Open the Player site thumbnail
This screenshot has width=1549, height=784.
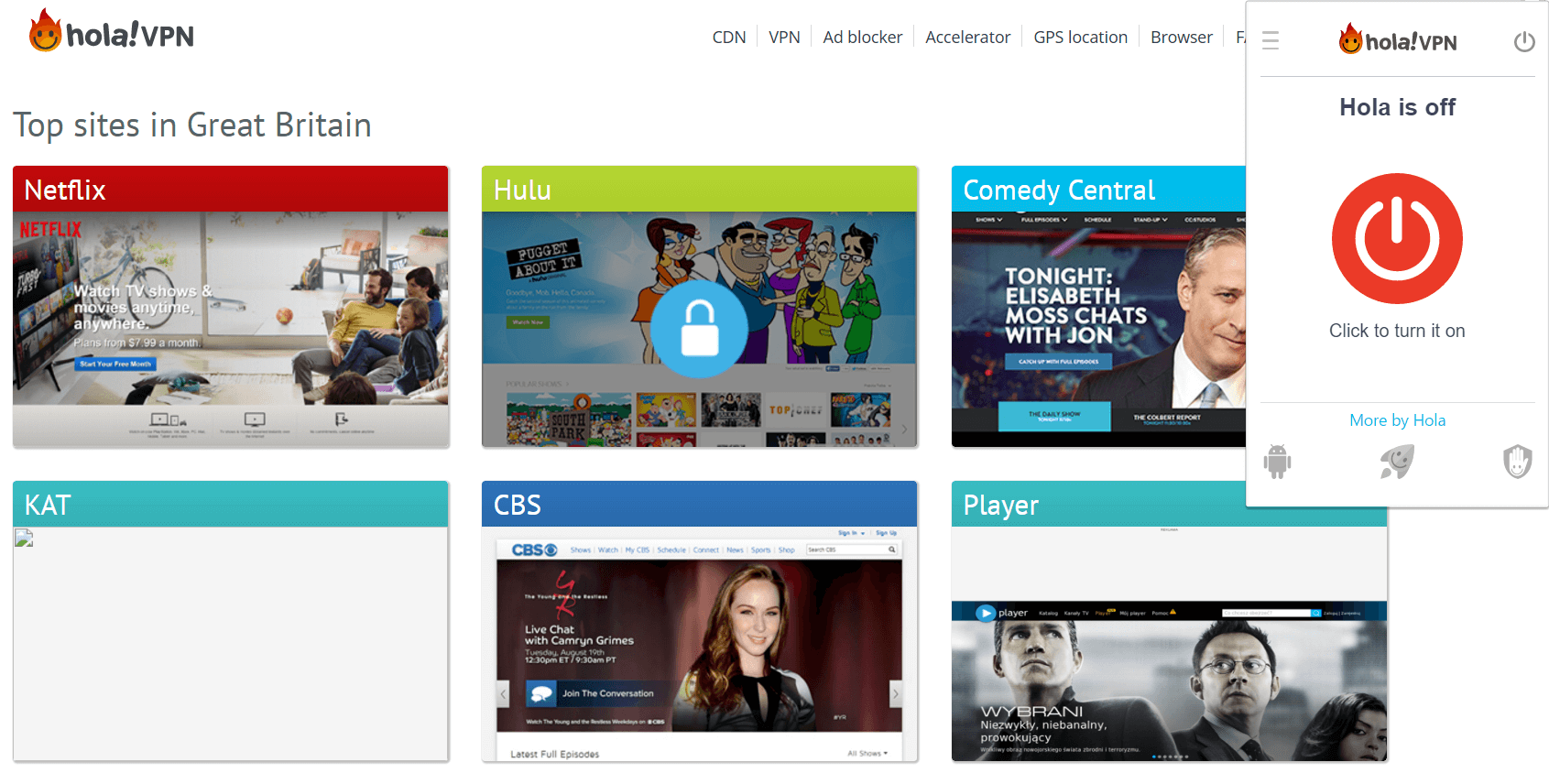[1169, 644]
